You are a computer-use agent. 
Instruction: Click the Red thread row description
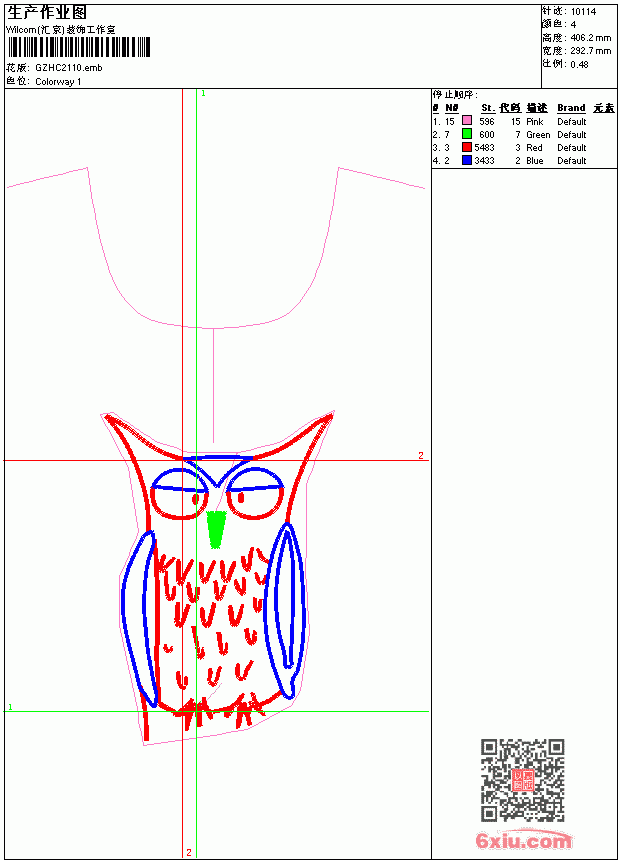(534, 148)
